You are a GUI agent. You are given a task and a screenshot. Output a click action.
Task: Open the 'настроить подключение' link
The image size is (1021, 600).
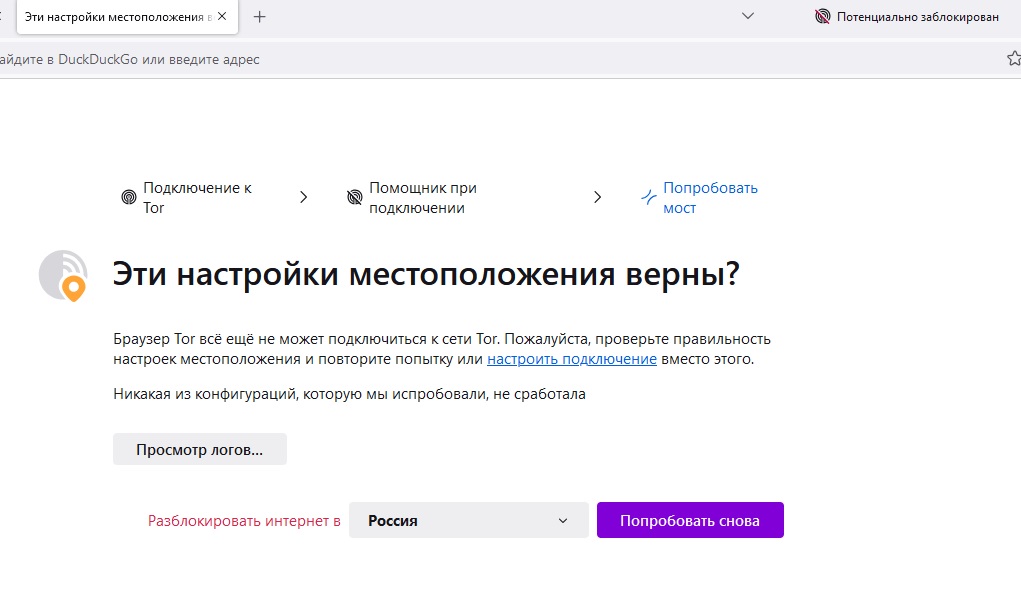(x=572, y=359)
